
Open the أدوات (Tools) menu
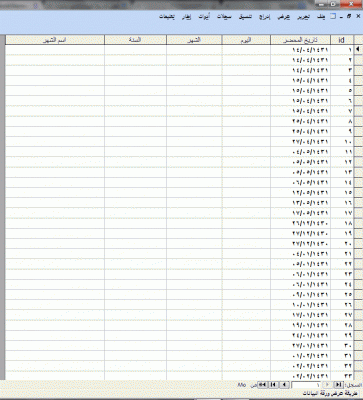204,17
